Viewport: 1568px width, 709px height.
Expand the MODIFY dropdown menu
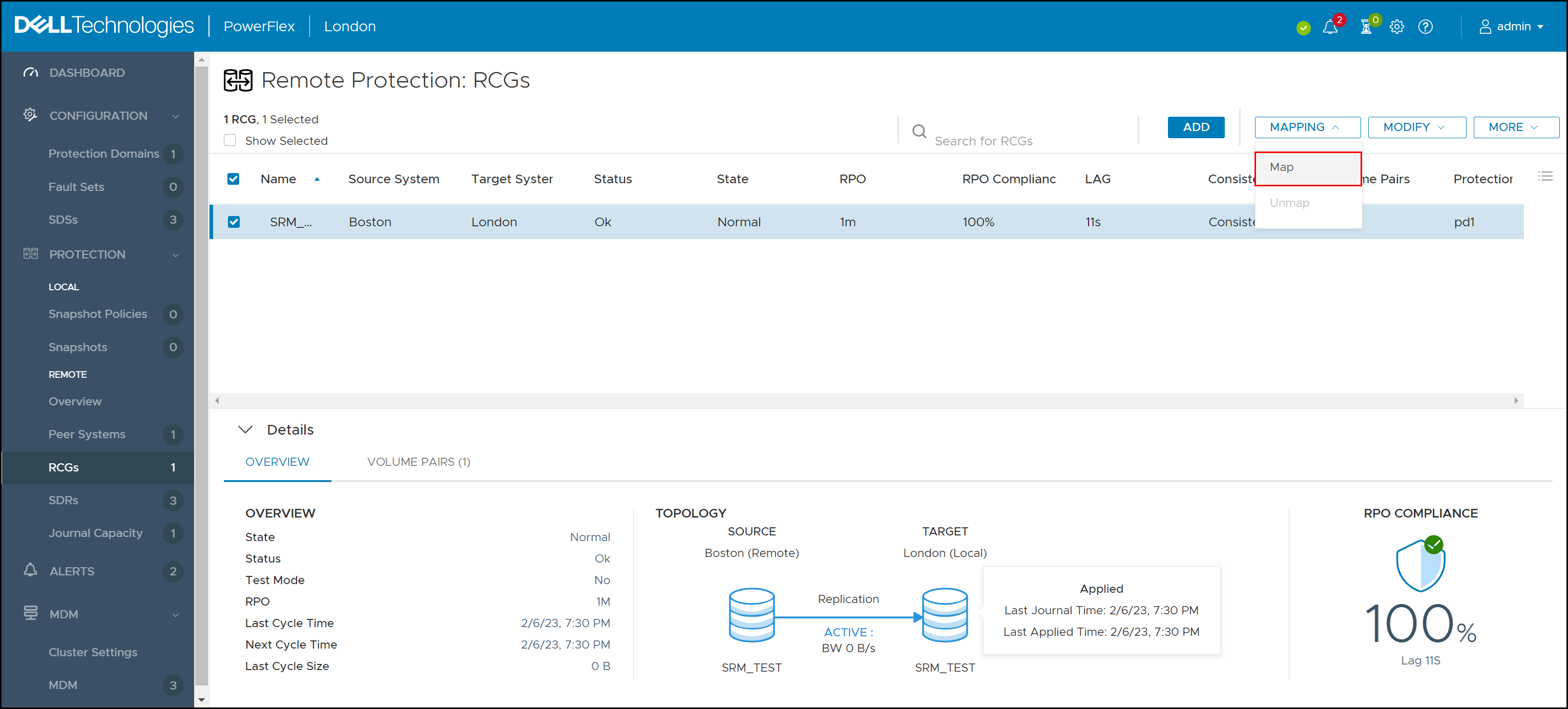pyautogui.click(x=1413, y=127)
